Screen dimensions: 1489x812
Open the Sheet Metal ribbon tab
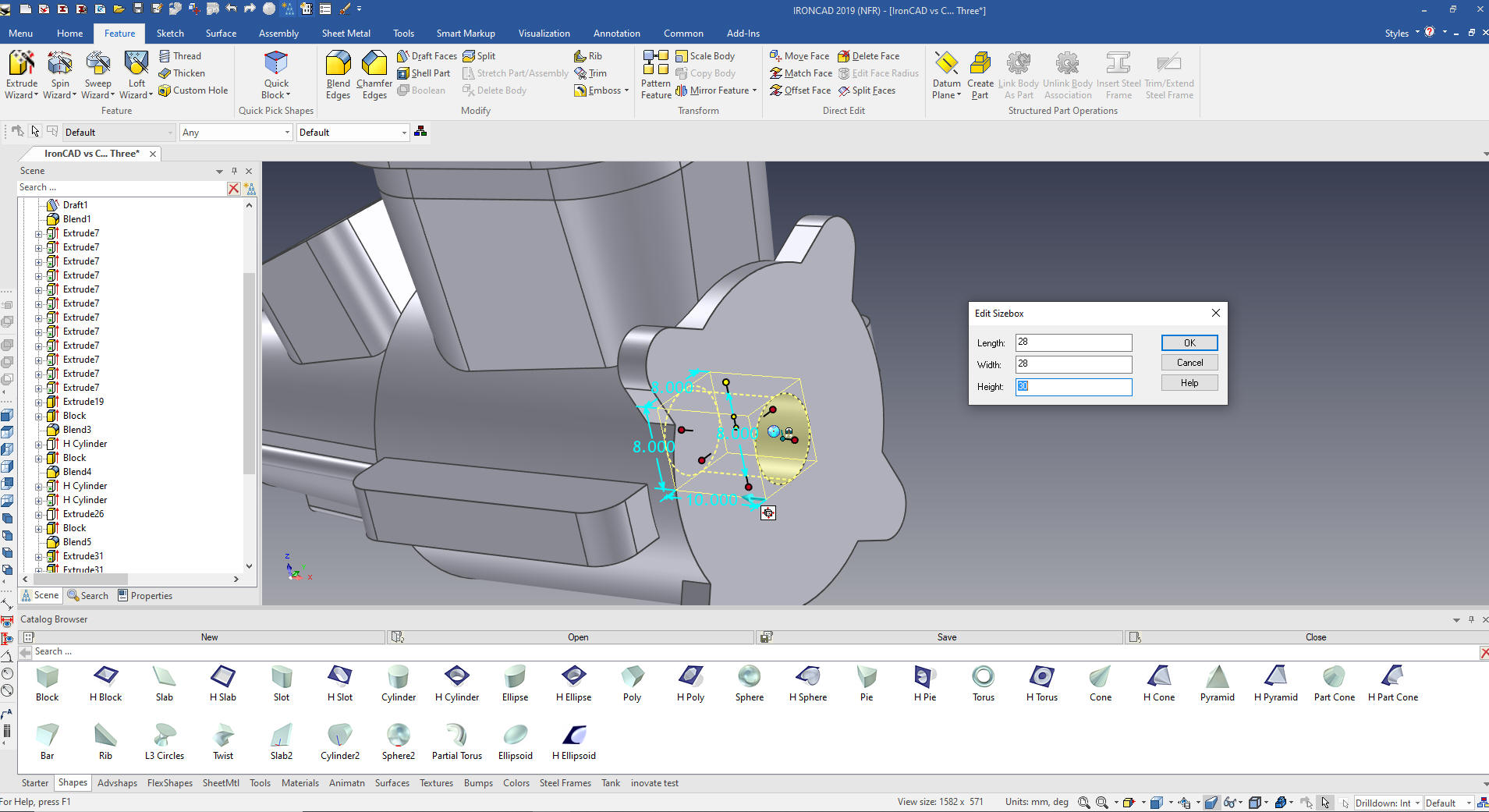[346, 34]
